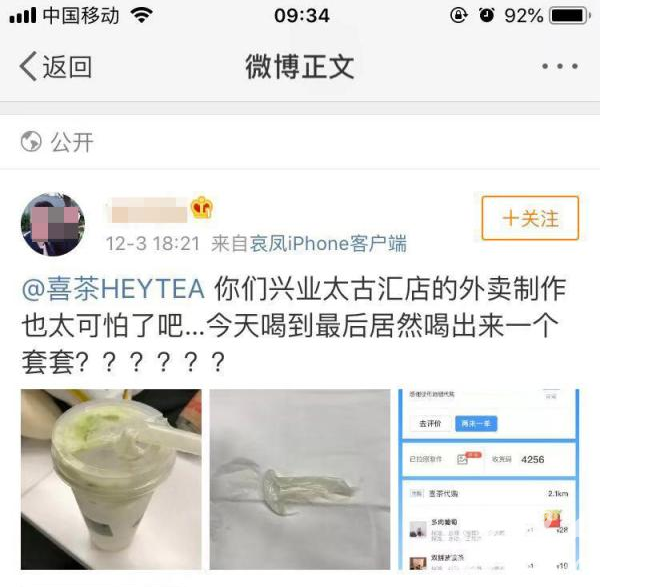Tap the Wi-Fi status icon
Viewport: 648px width, 587px height.
[x=141, y=16]
